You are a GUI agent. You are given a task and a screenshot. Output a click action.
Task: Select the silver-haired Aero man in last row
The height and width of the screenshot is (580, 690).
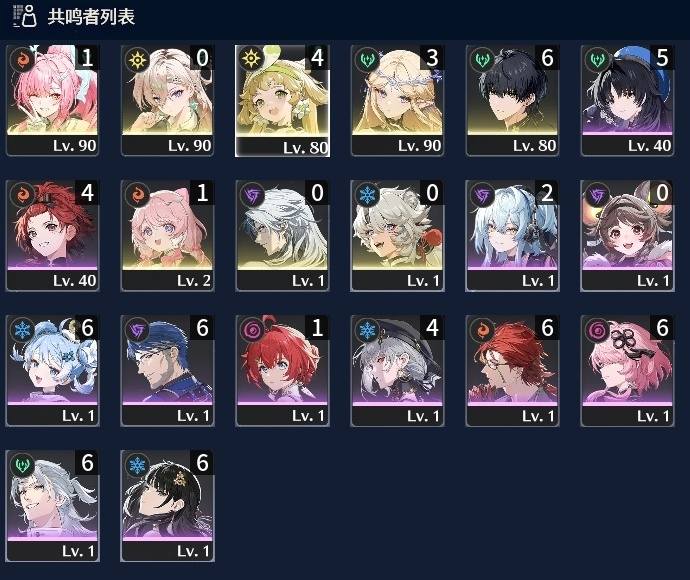click(x=52, y=506)
